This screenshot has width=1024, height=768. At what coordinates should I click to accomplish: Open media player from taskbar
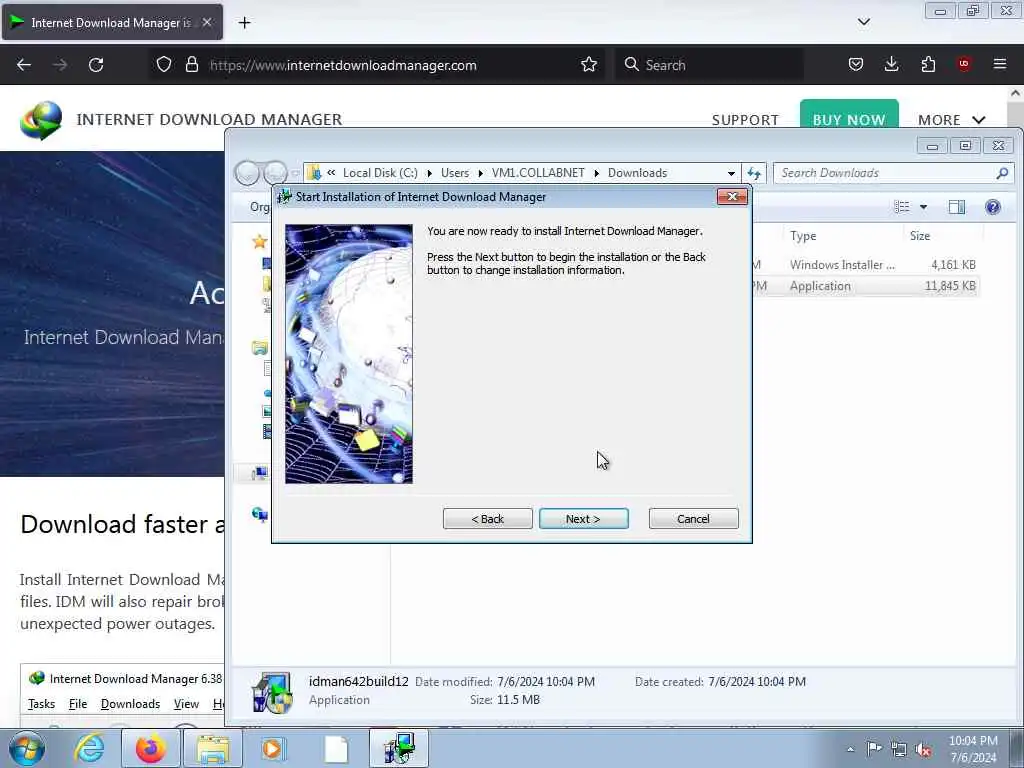pyautogui.click(x=272, y=748)
